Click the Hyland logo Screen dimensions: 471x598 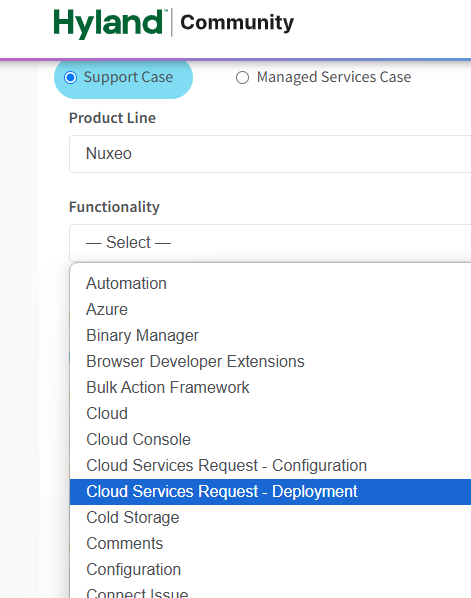tap(110, 23)
